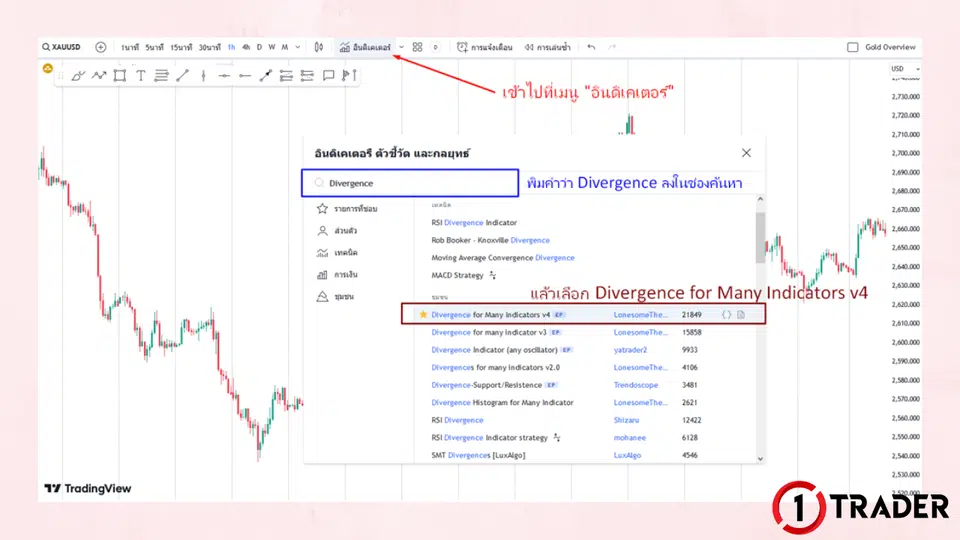
Task: Click the Divergence search input field
Action: (410, 183)
